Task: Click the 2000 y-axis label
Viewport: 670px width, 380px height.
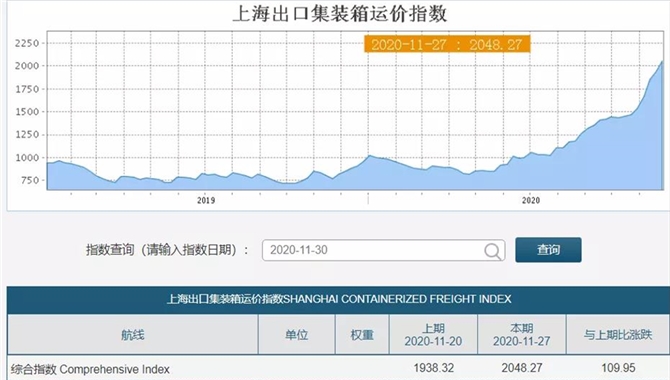Action: [x=27, y=66]
